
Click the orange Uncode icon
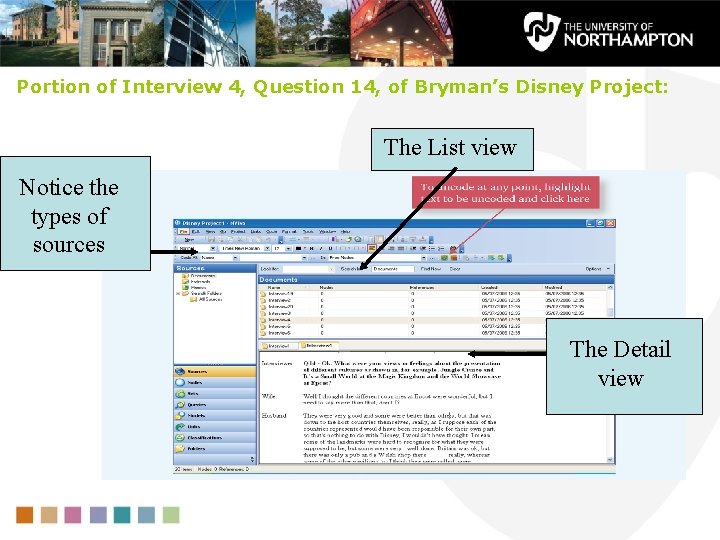point(454,258)
